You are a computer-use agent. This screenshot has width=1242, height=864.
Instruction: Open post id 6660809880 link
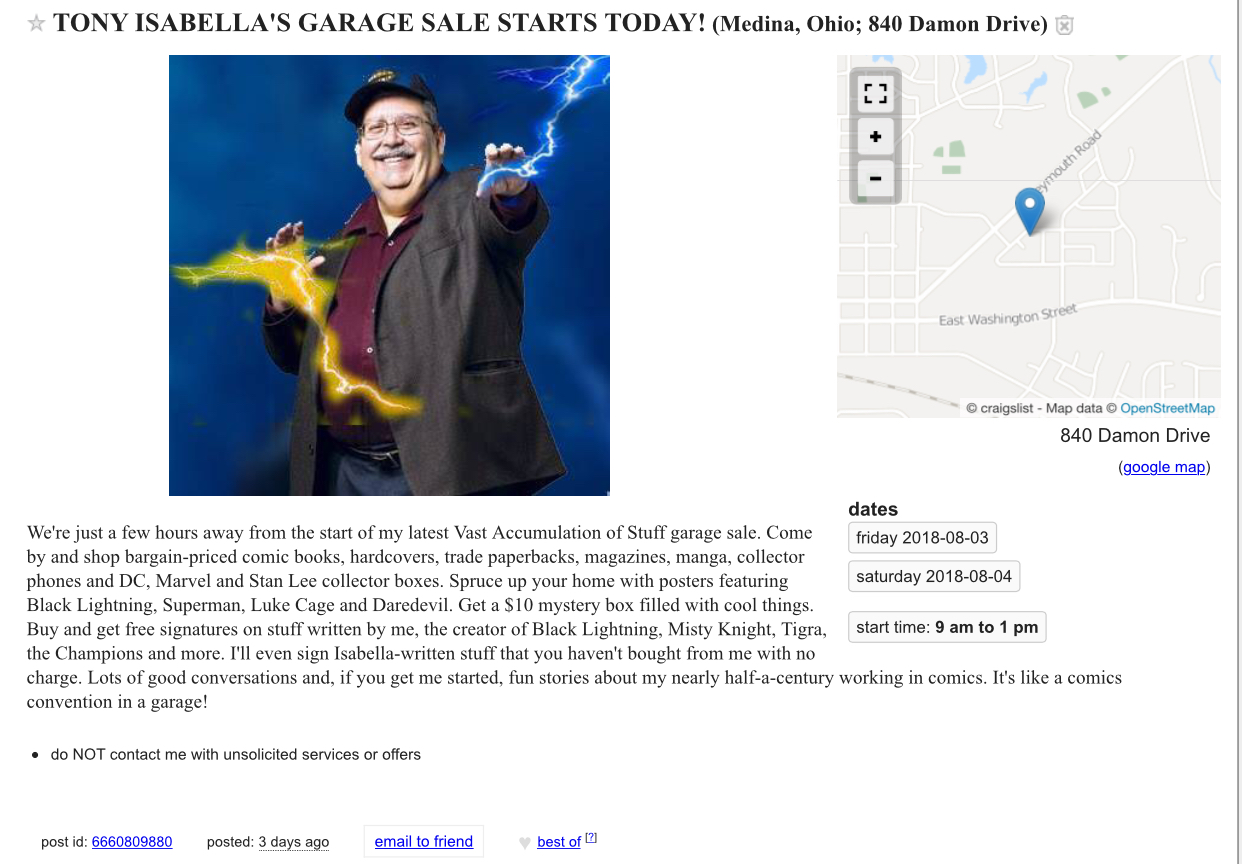click(132, 842)
